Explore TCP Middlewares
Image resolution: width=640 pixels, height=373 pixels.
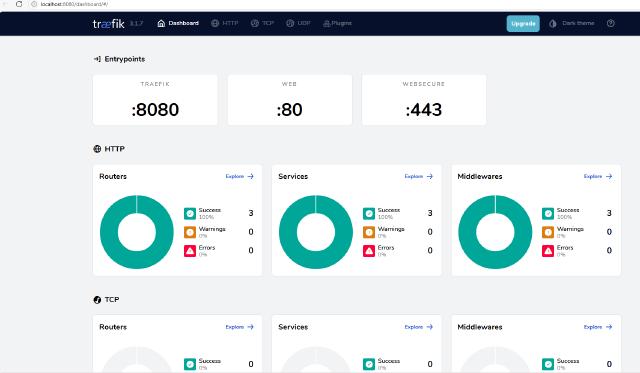point(598,327)
